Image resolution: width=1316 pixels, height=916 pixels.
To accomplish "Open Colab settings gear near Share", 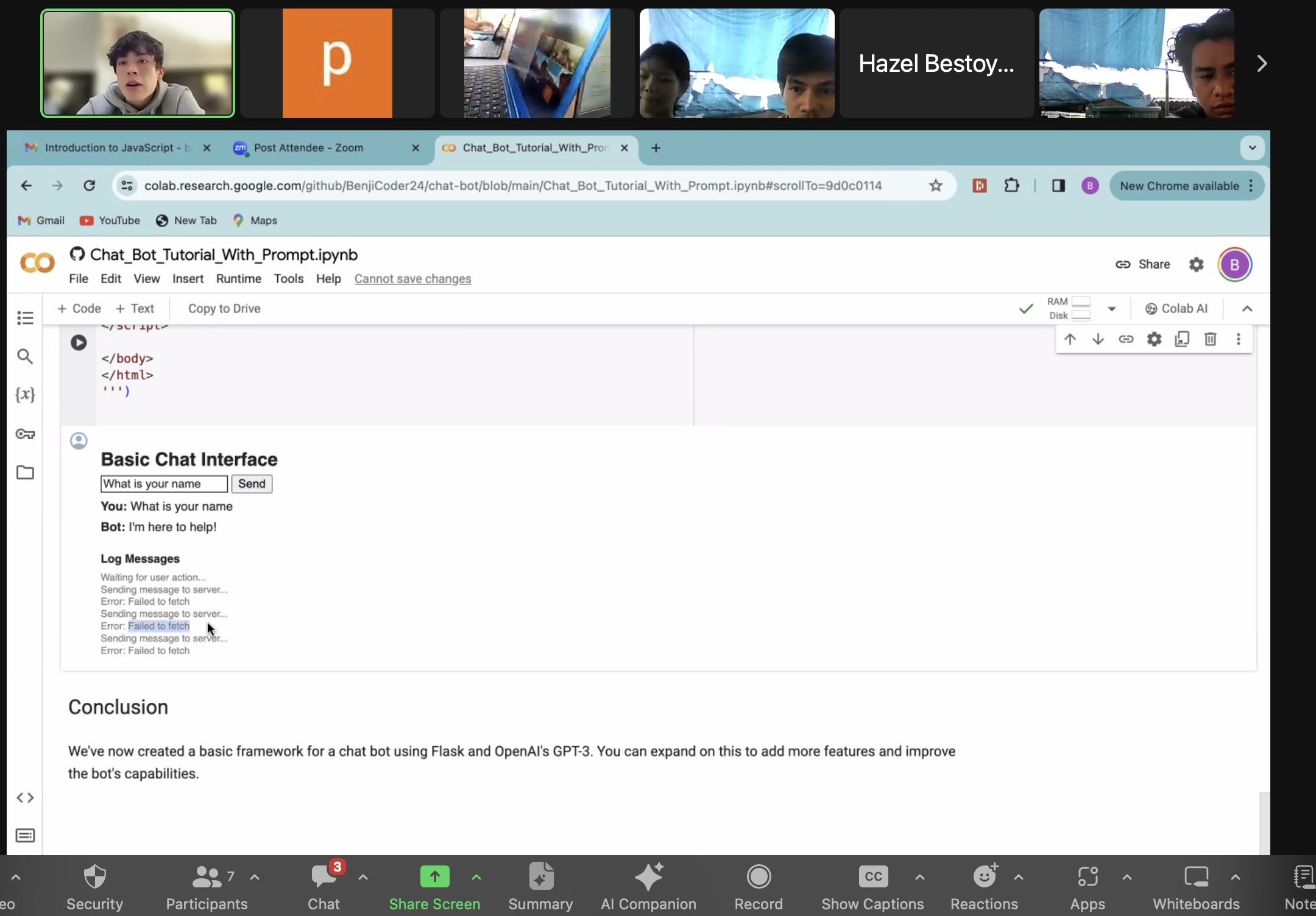I will click(1196, 264).
